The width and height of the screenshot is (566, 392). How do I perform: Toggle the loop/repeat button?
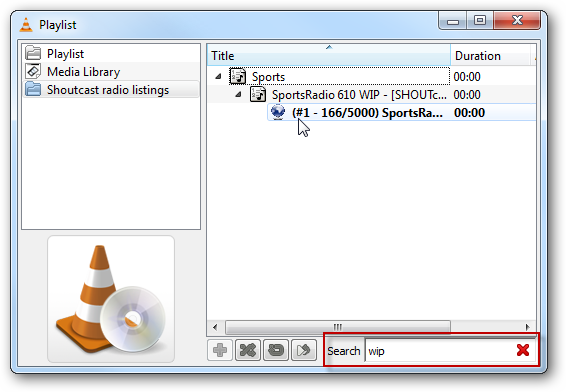(x=276, y=350)
